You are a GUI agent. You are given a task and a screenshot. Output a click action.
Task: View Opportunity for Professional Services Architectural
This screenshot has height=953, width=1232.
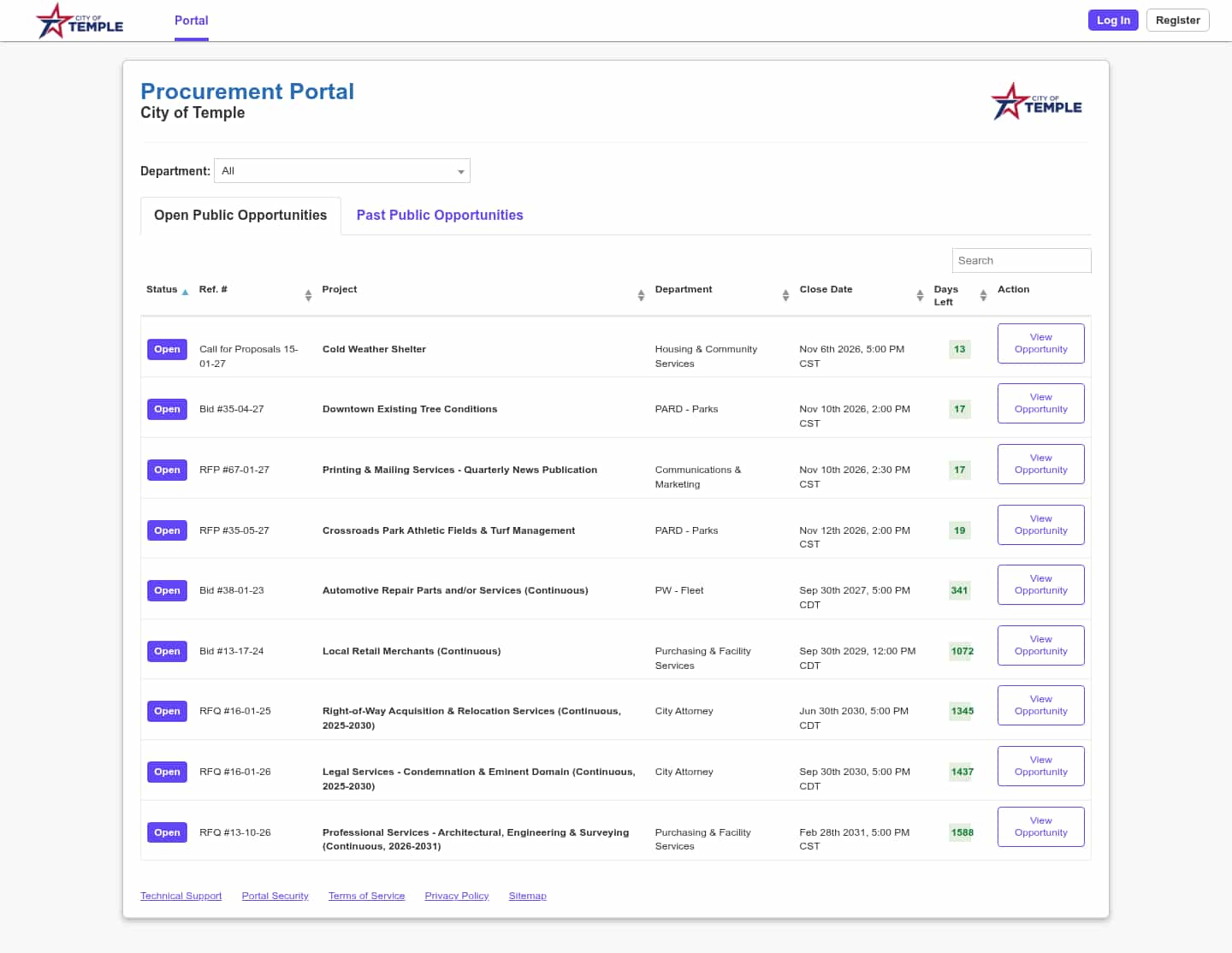tap(1041, 826)
